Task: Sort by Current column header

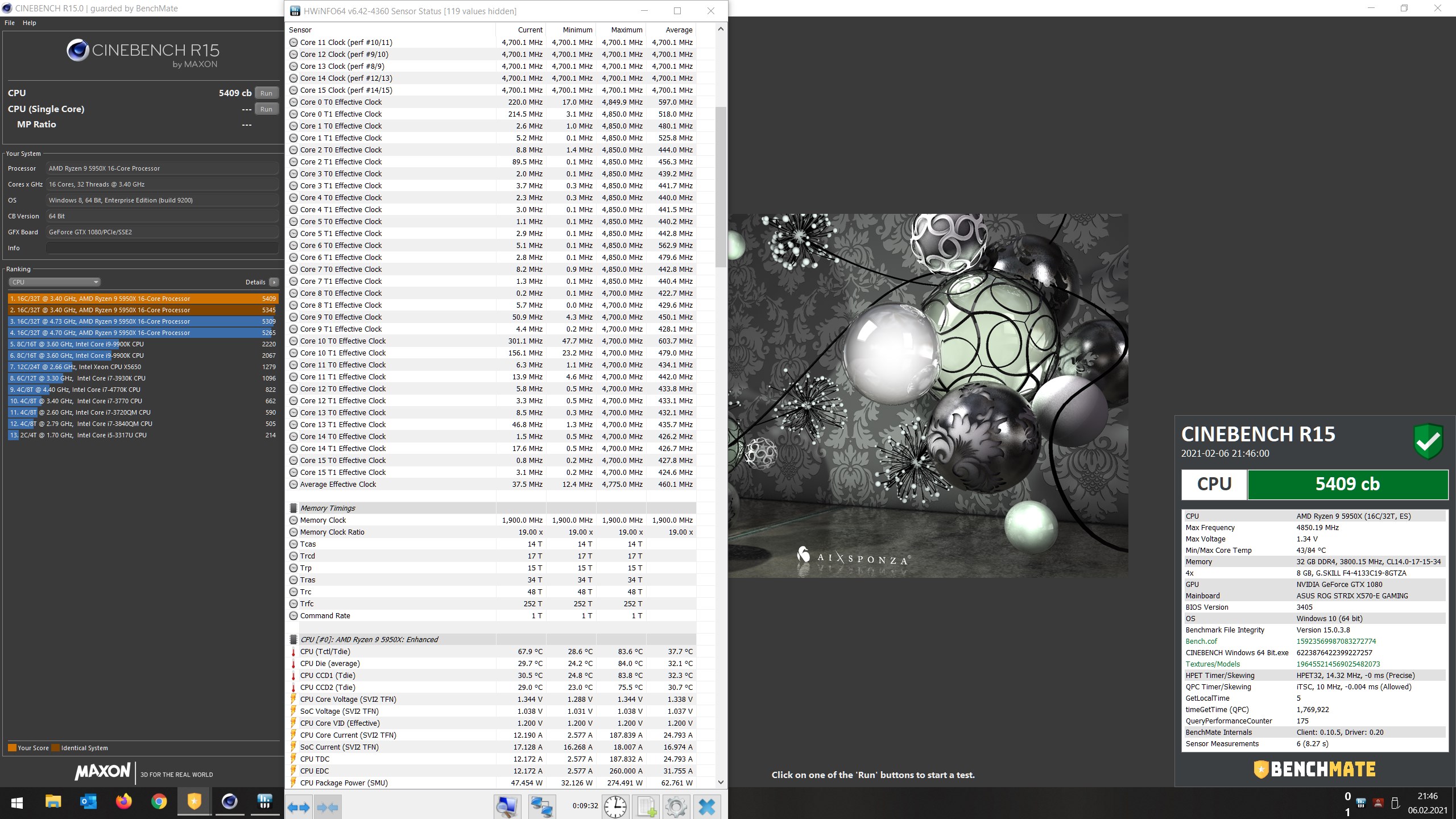Action: tap(521, 30)
